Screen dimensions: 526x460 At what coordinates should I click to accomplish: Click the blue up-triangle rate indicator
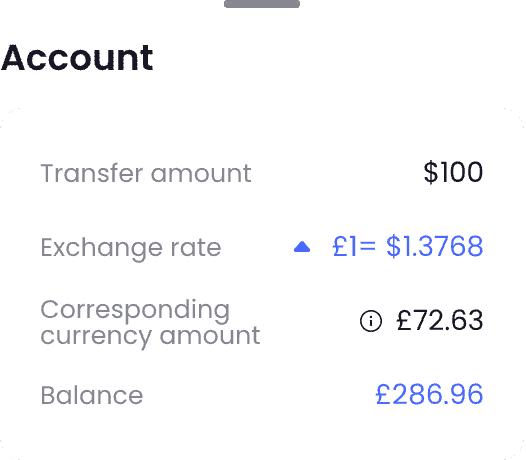point(302,247)
